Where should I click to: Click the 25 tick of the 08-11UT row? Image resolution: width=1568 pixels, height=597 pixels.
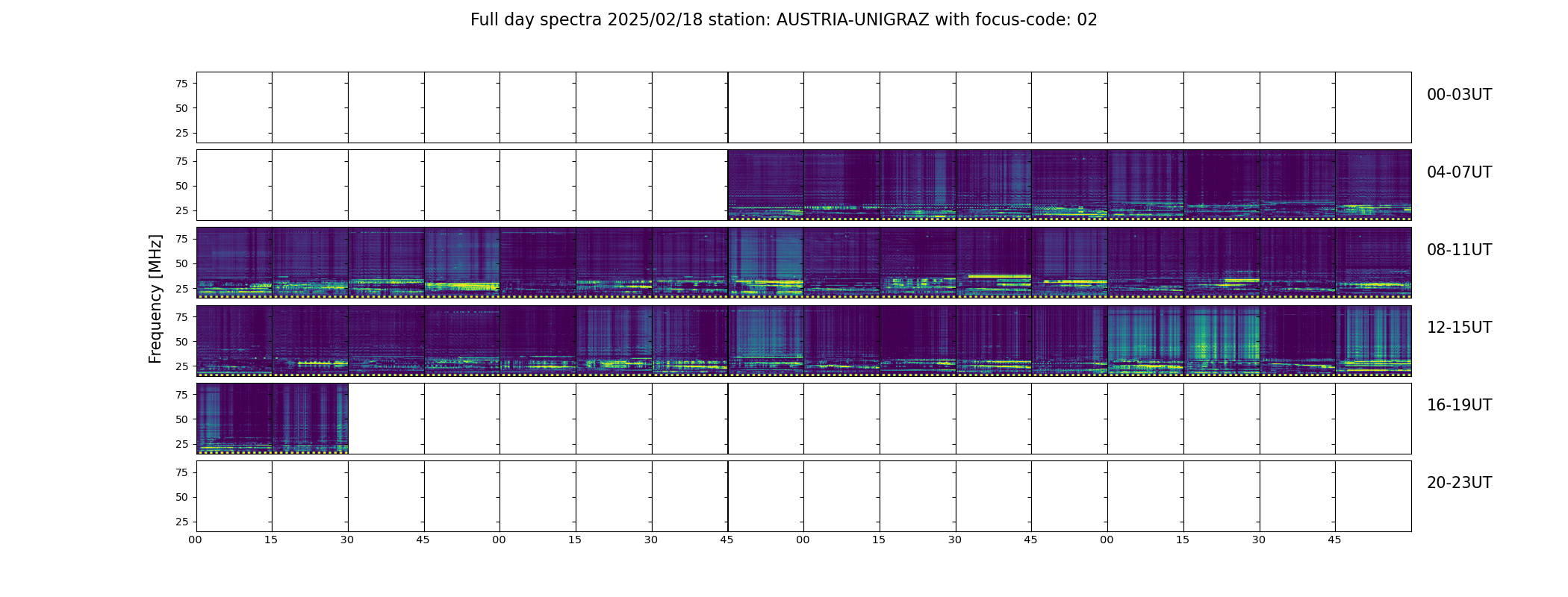181,288
